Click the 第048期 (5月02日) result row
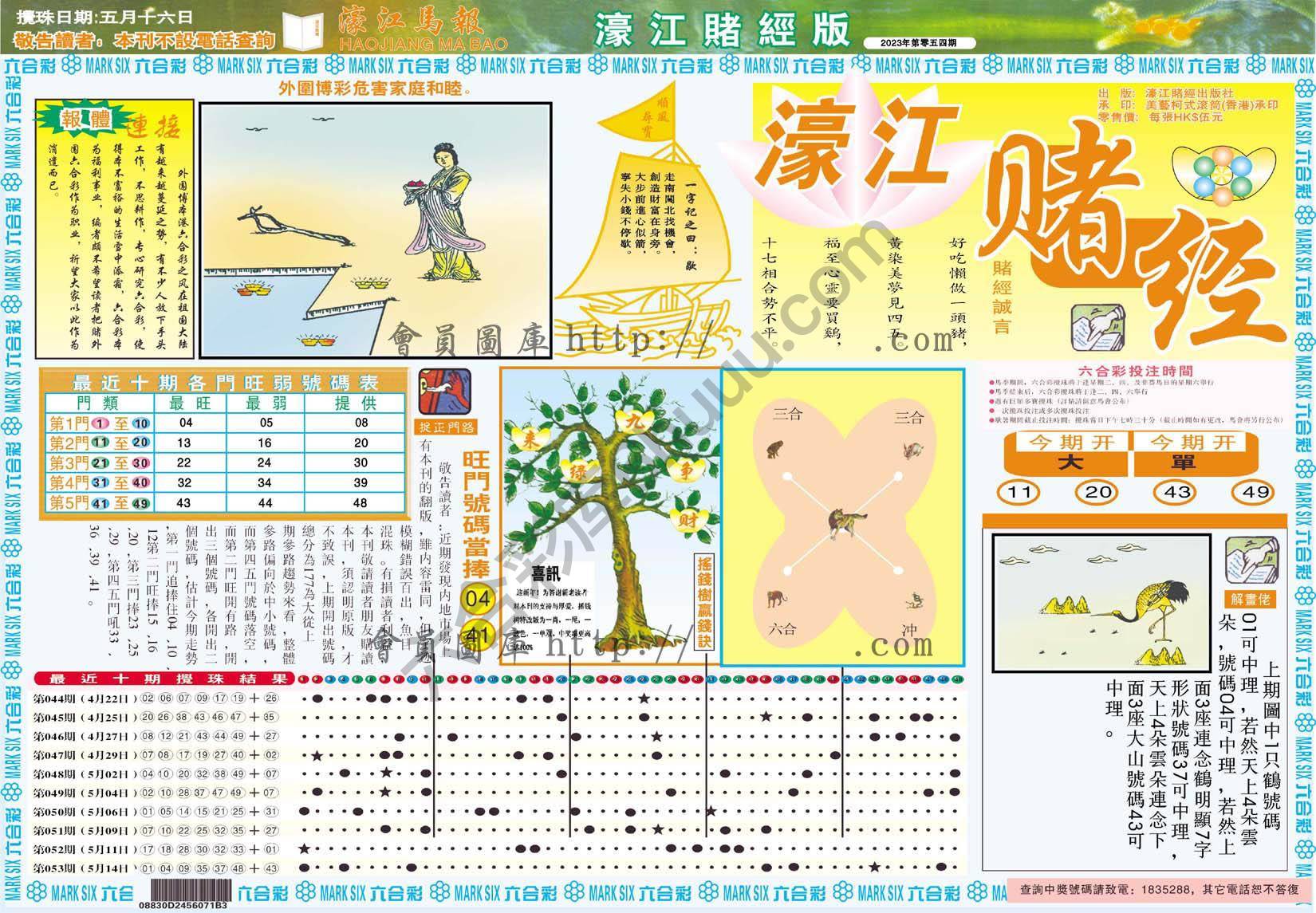Image resolution: width=1316 pixels, height=913 pixels. click(x=156, y=773)
